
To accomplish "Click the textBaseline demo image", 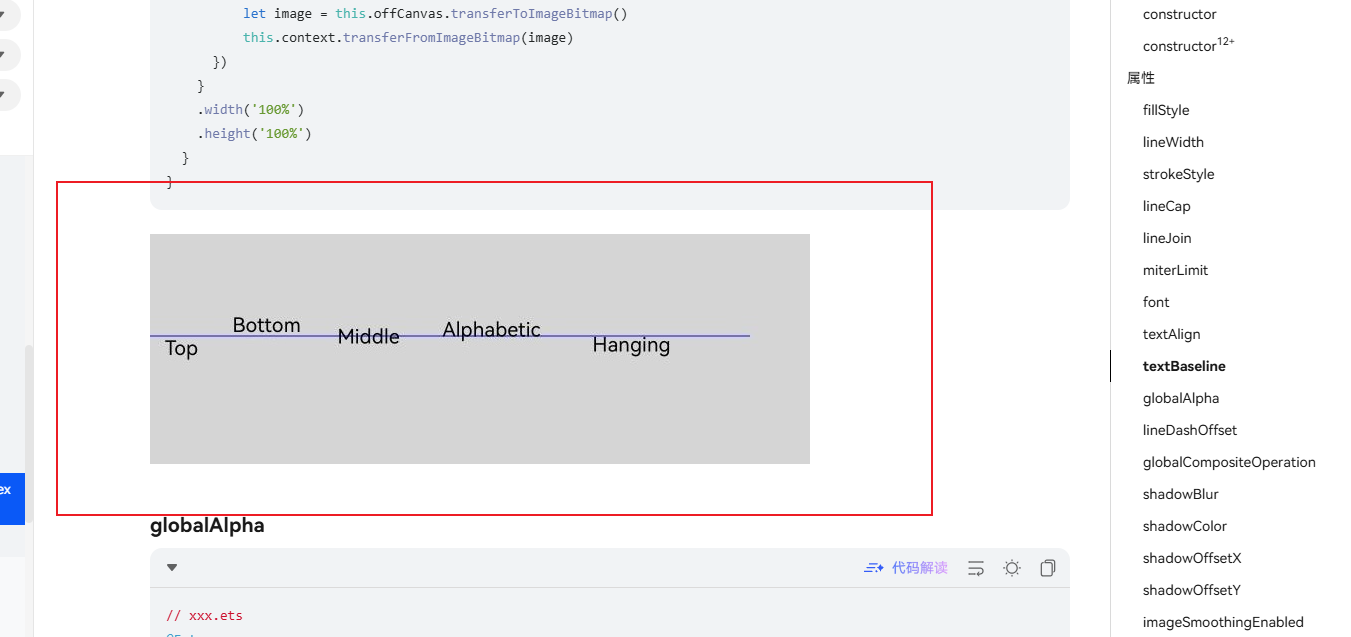I will [480, 349].
